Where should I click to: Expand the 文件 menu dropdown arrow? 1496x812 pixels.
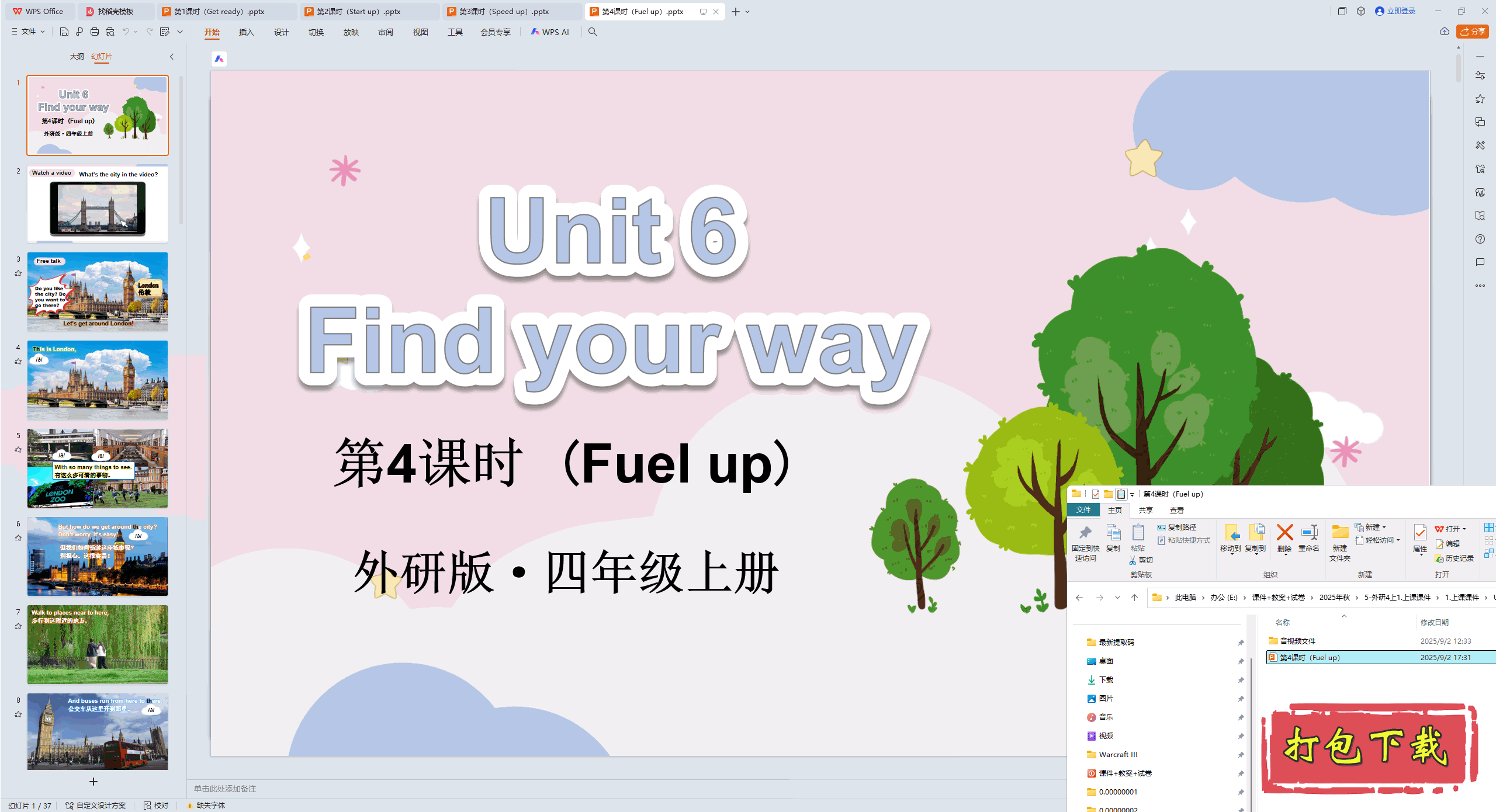41,32
